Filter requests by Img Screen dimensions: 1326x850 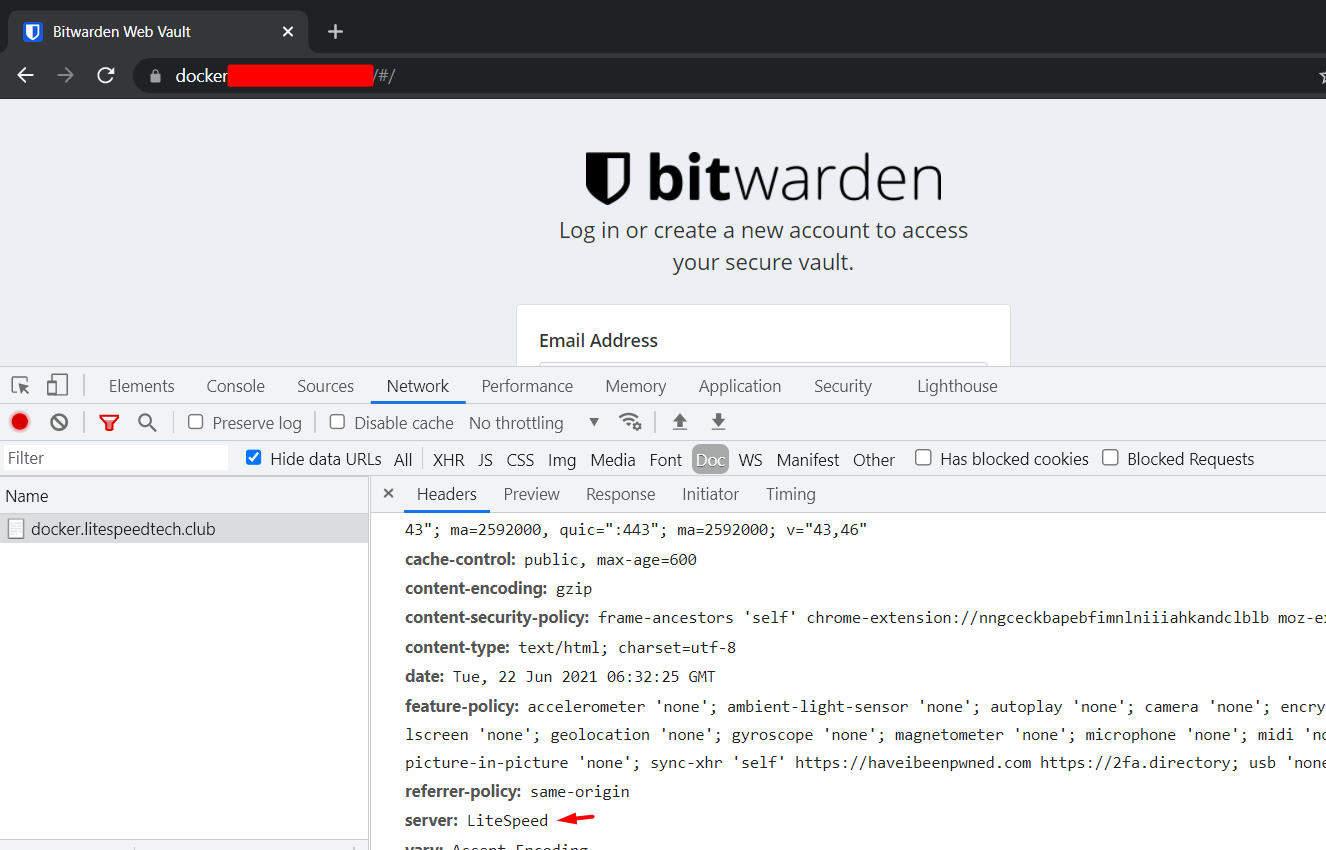tap(562, 460)
